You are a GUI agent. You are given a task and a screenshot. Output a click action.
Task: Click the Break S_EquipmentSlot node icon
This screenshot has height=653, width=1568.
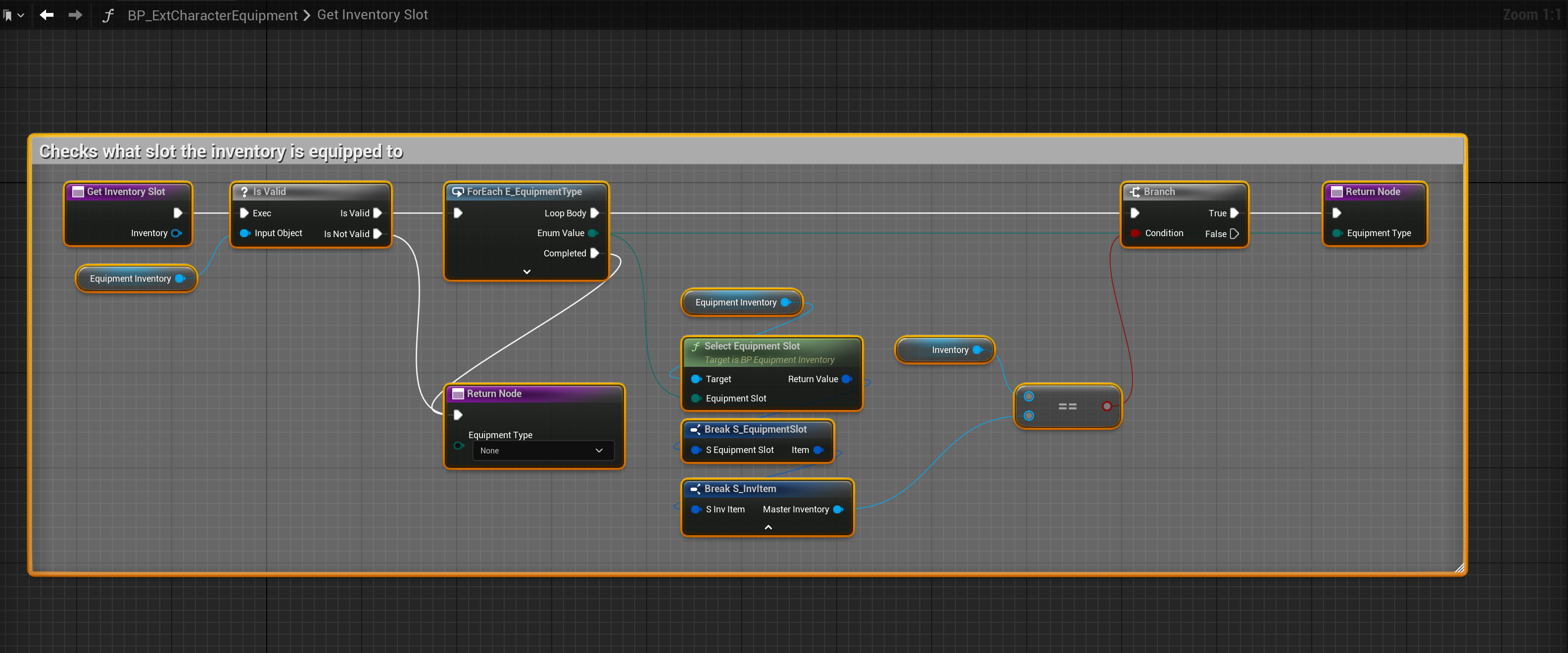coord(695,430)
